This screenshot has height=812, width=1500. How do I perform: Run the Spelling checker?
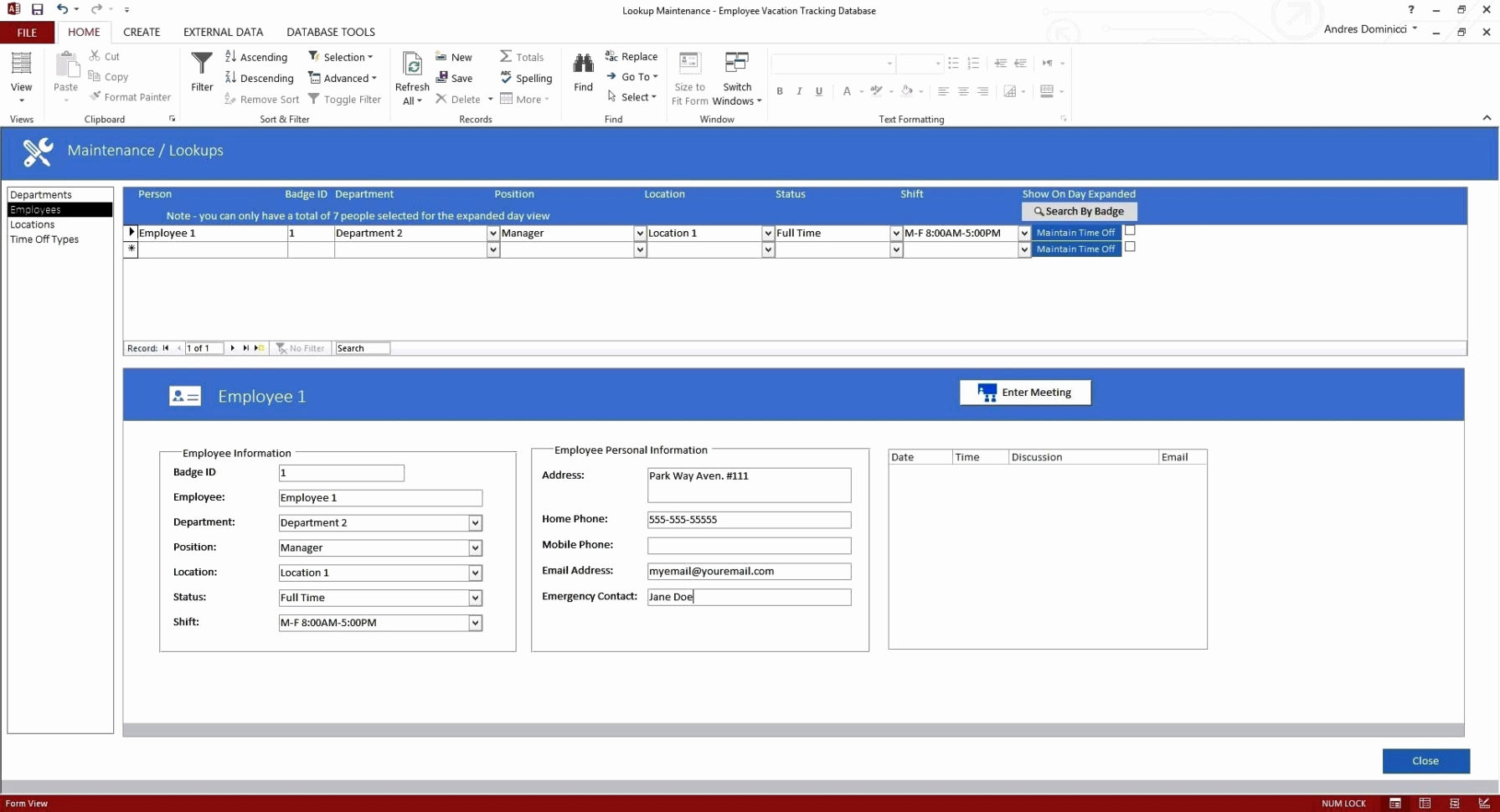(x=527, y=78)
